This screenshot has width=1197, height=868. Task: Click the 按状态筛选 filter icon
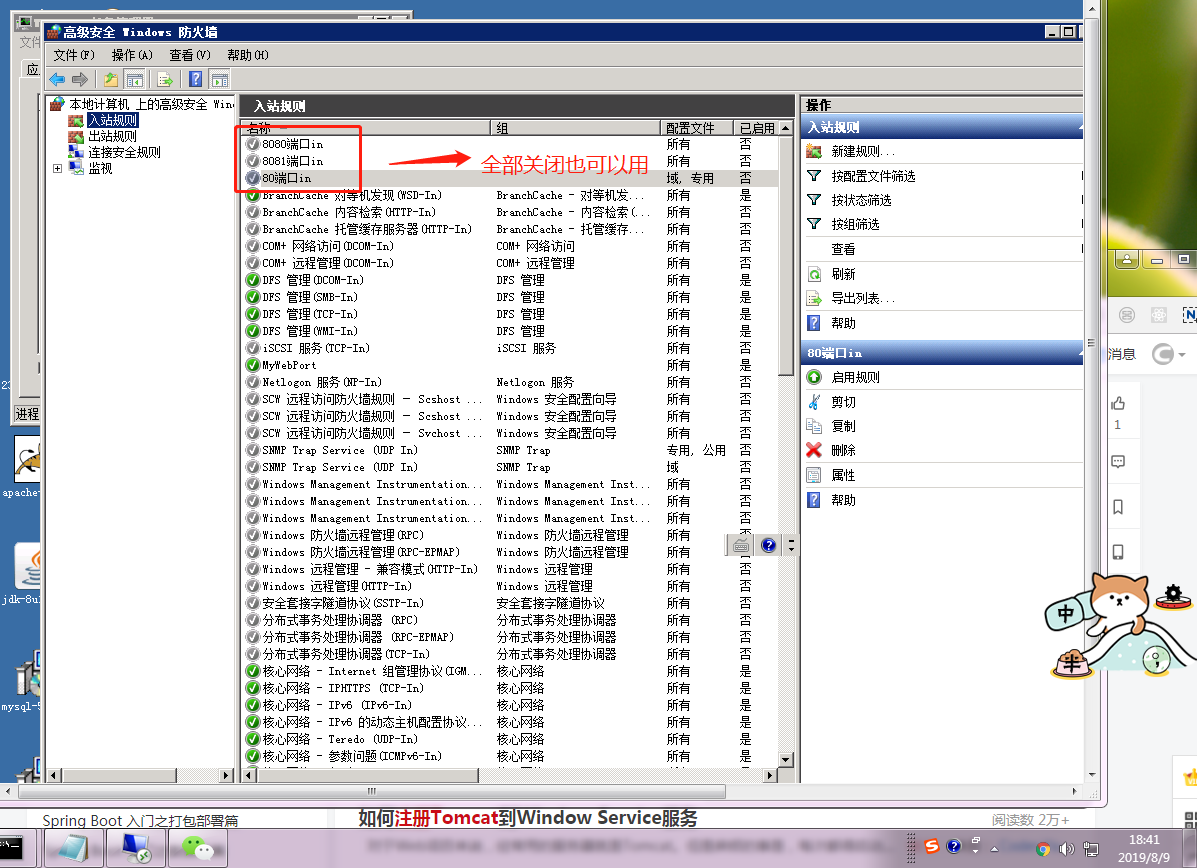click(x=814, y=200)
